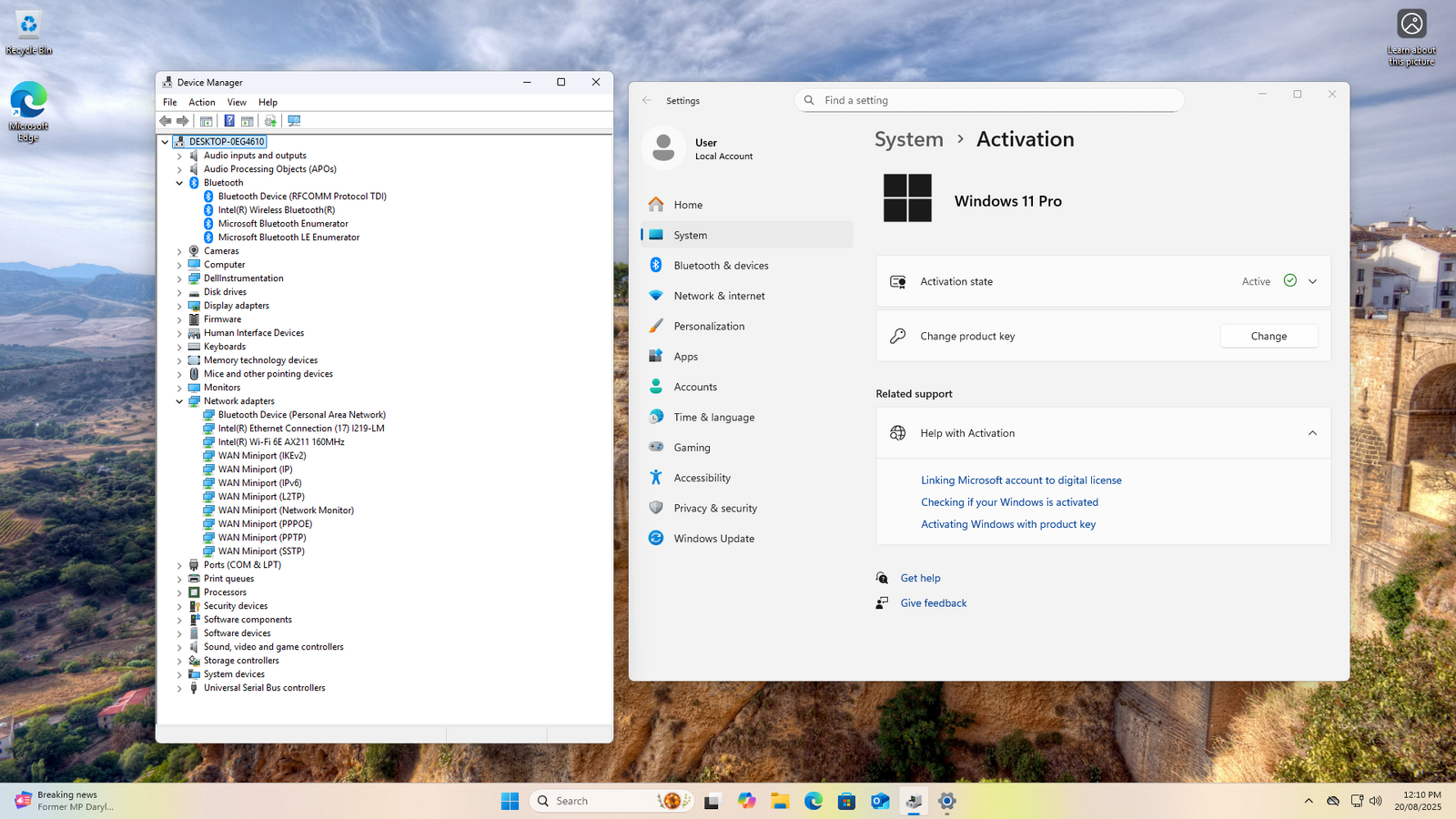Select Bluetooth Device (RFCOMM Protocol TDI)

point(302,197)
